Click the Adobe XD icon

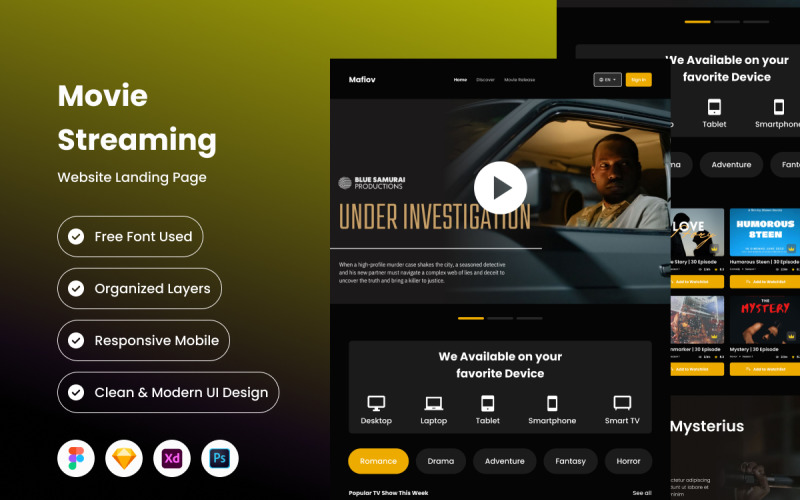pyautogui.click(x=172, y=458)
